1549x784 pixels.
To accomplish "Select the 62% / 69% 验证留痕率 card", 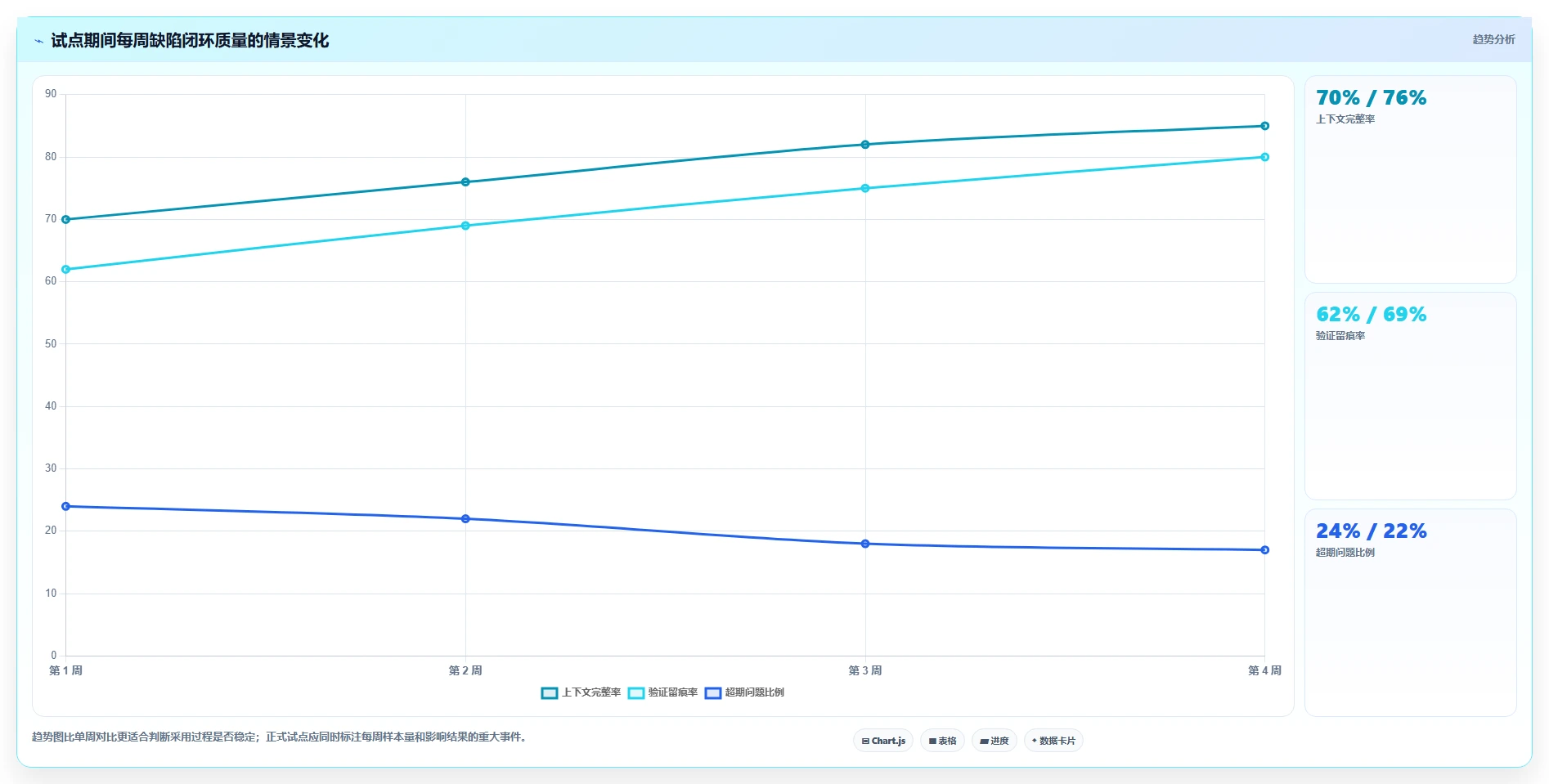I will [x=1410, y=396].
